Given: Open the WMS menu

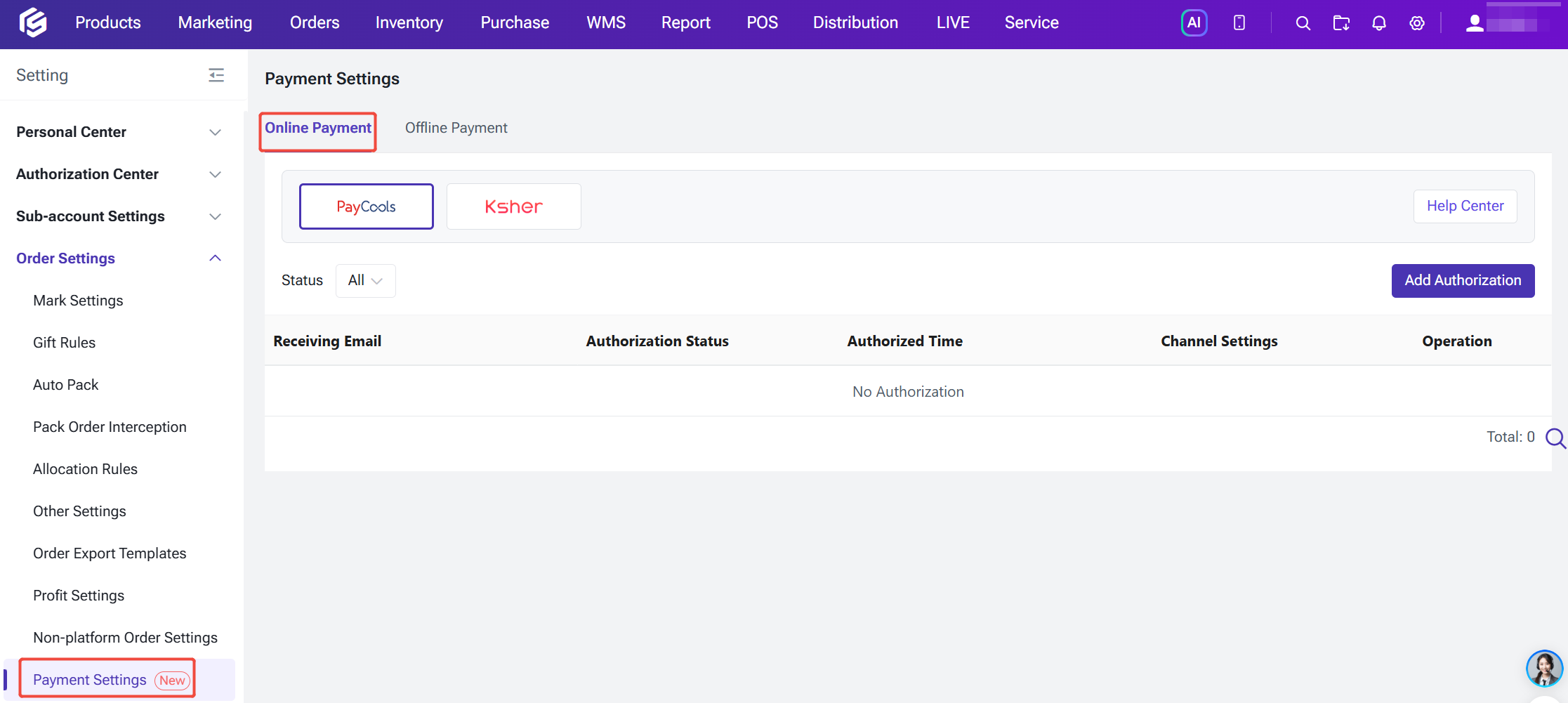Looking at the screenshot, I should coord(606,22).
